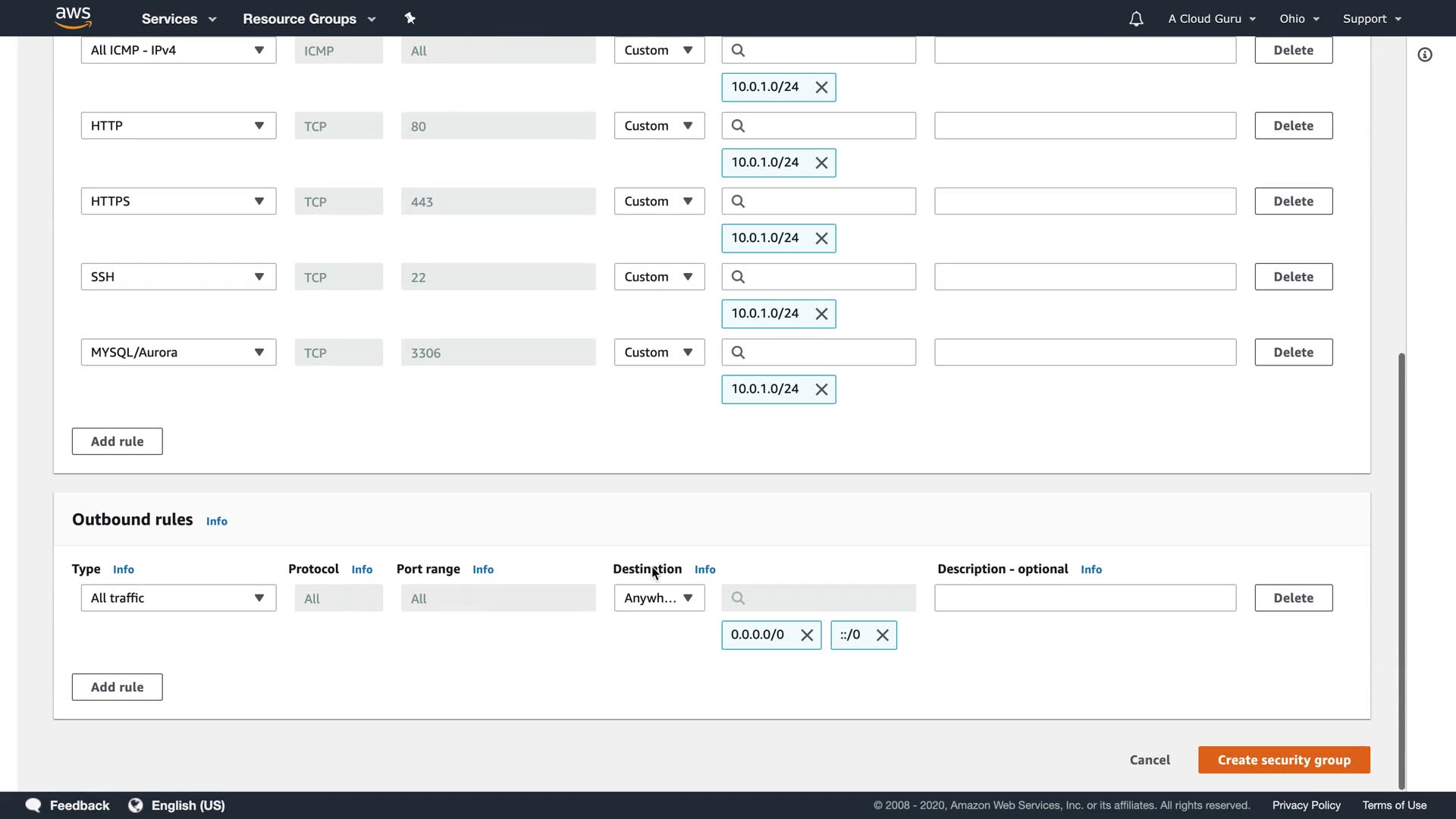
Task: Remove the 0.0.0.0/0 destination tag
Action: click(807, 635)
